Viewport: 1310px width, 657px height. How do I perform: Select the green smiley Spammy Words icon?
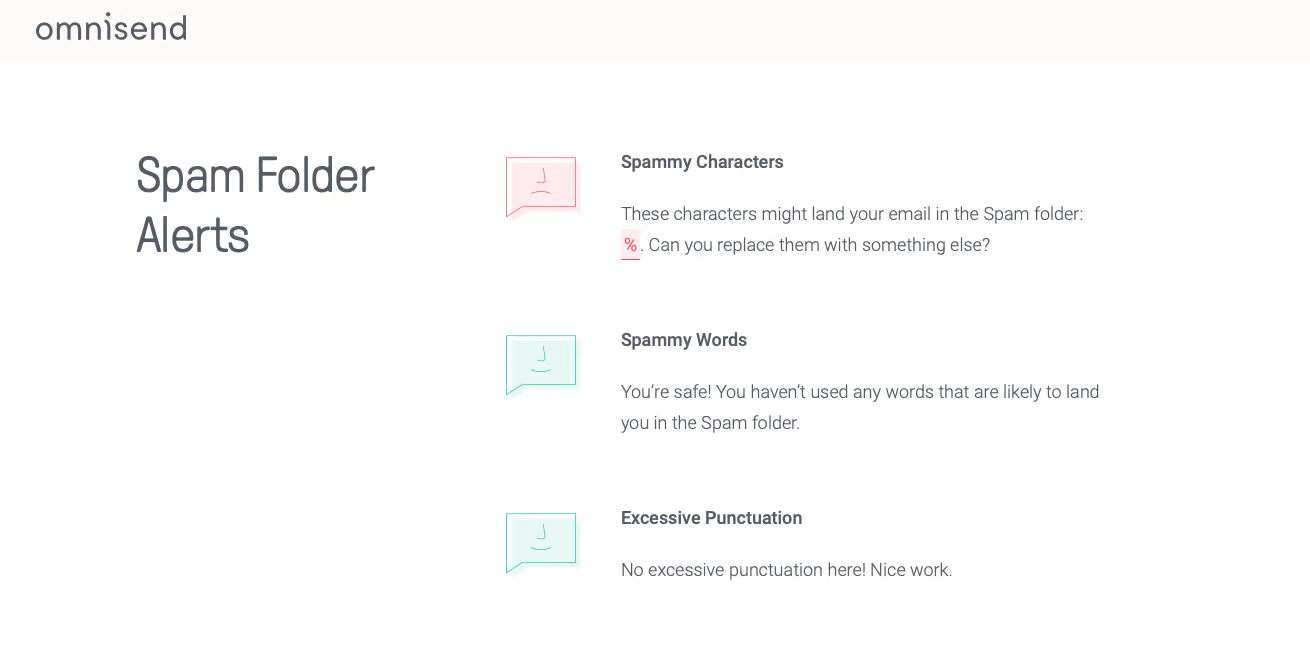[543, 365]
